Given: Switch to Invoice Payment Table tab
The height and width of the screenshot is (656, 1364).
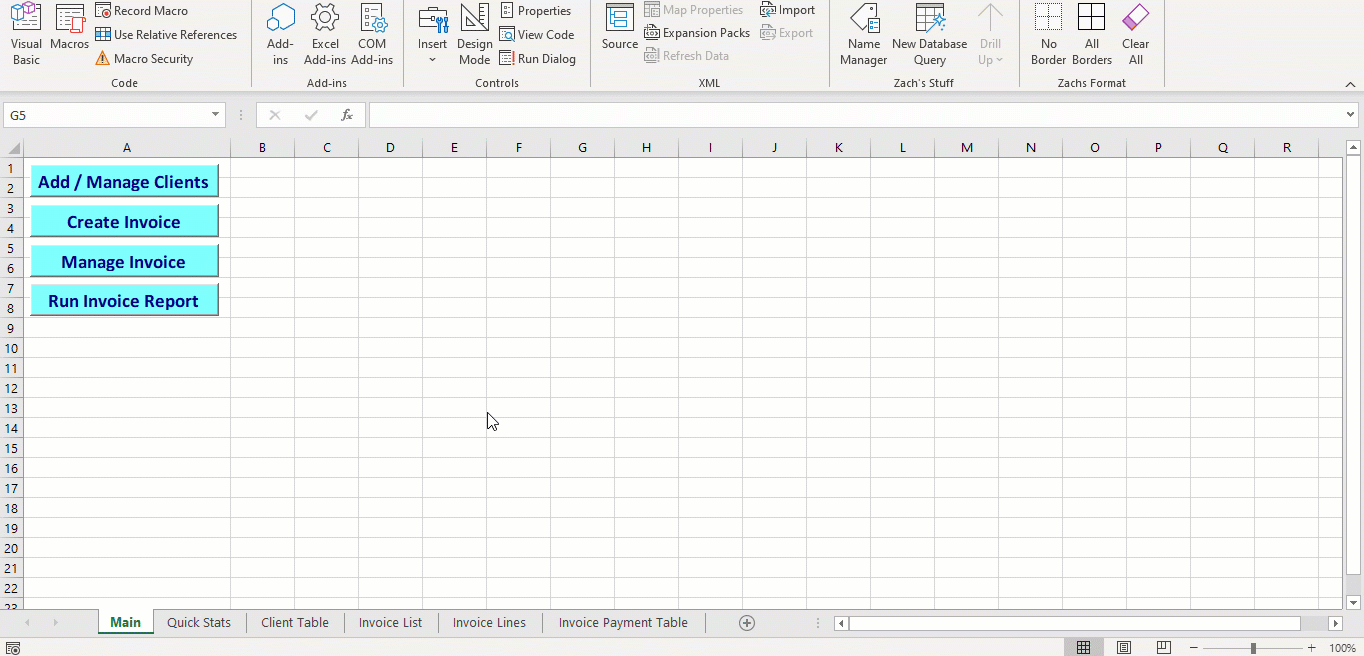Looking at the screenshot, I should tap(623, 622).
